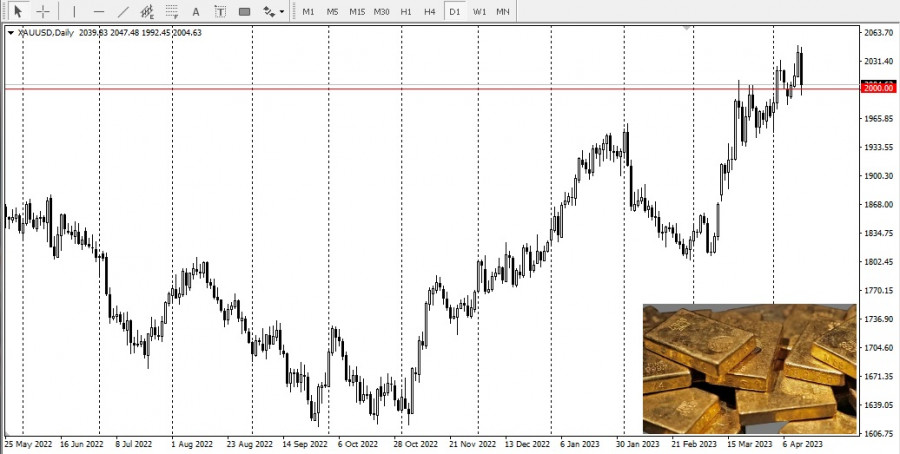Select the red horizontal line at 2000
This screenshot has width=900, height=454.
[x=433, y=89]
